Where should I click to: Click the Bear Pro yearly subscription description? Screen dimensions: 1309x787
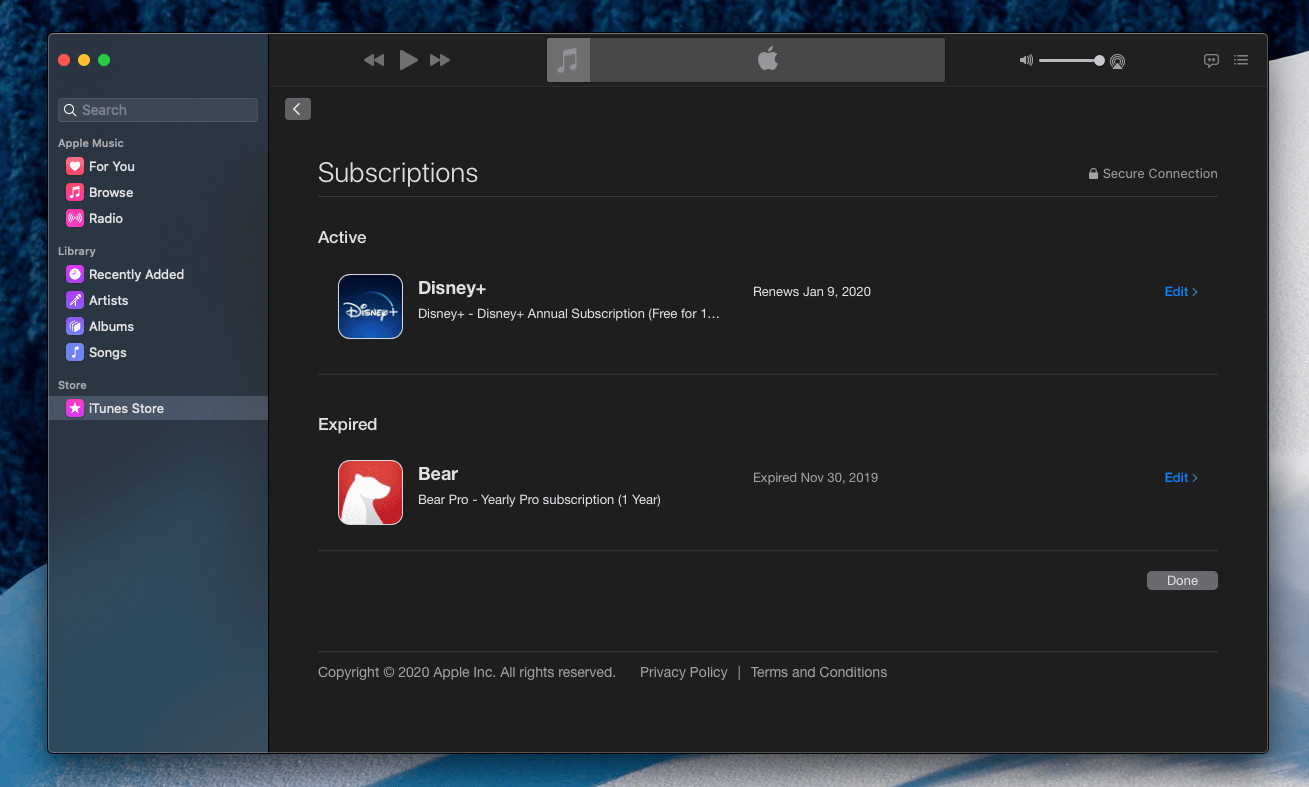[x=539, y=500]
